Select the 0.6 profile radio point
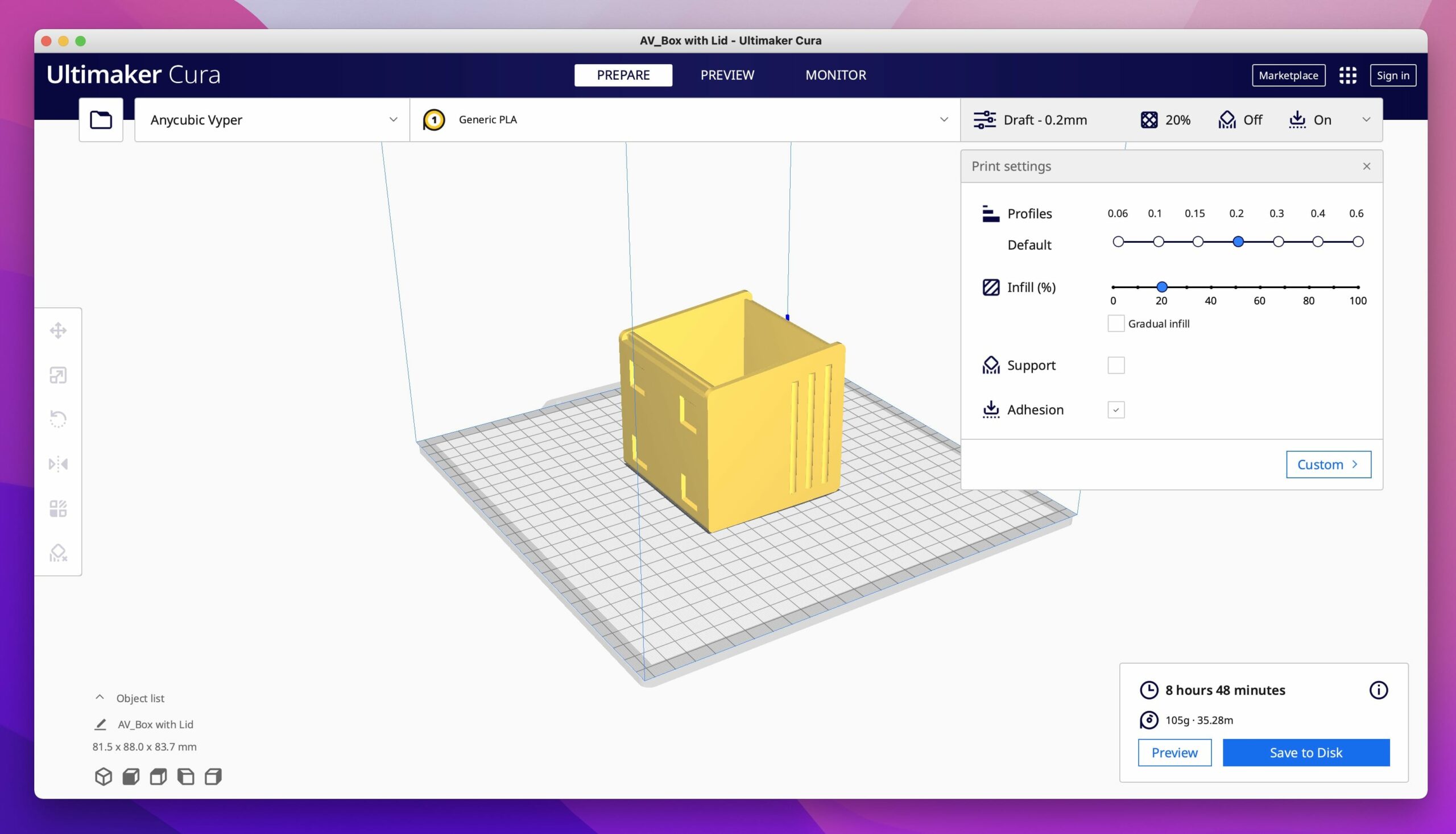Image resolution: width=1456 pixels, height=834 pixels. coord(1358,242)
